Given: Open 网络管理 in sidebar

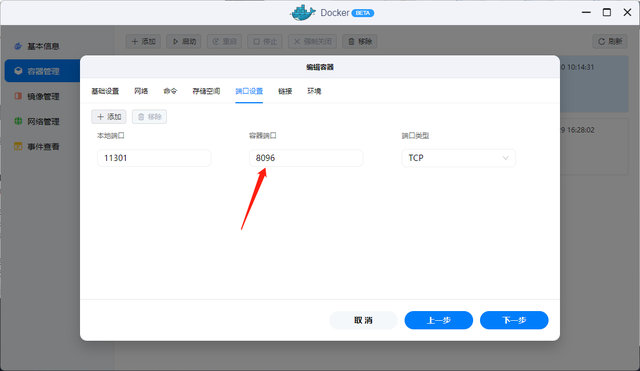Looking at the screenshot, I should (43, 121).
